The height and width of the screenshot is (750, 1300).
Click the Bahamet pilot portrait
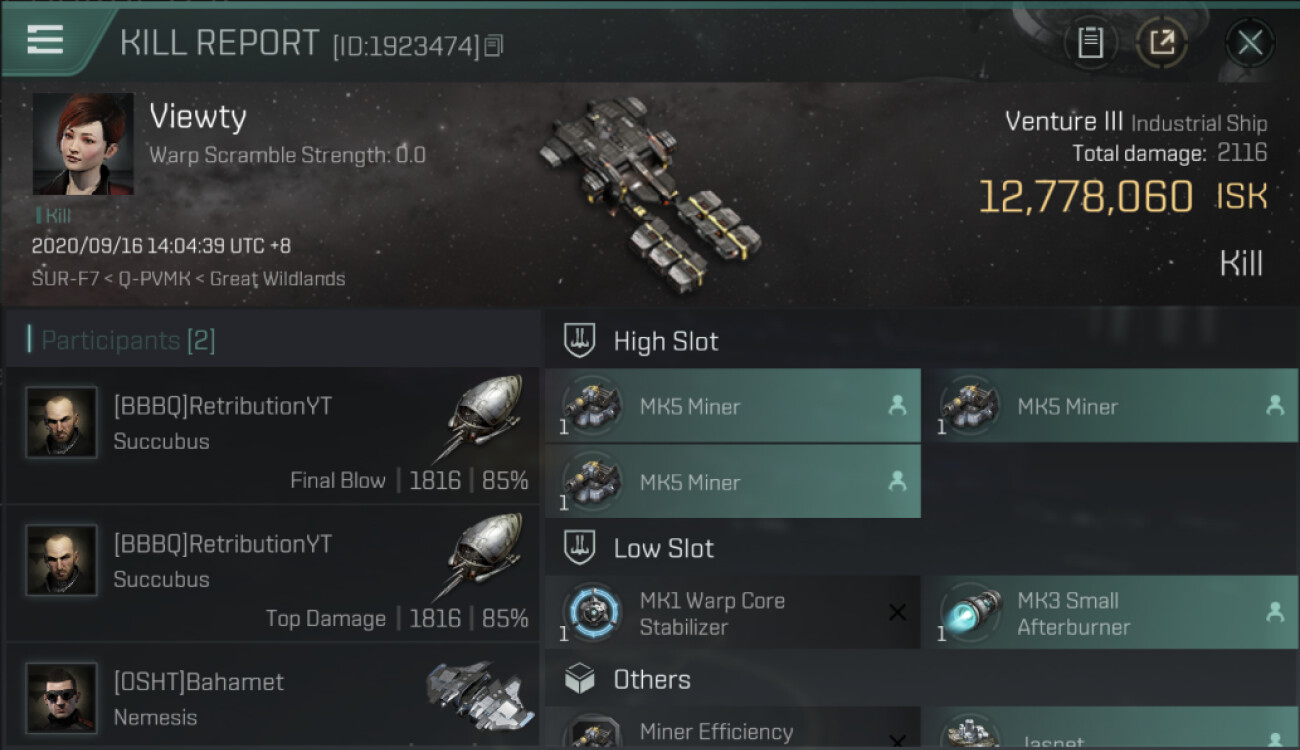coord(62,698)
